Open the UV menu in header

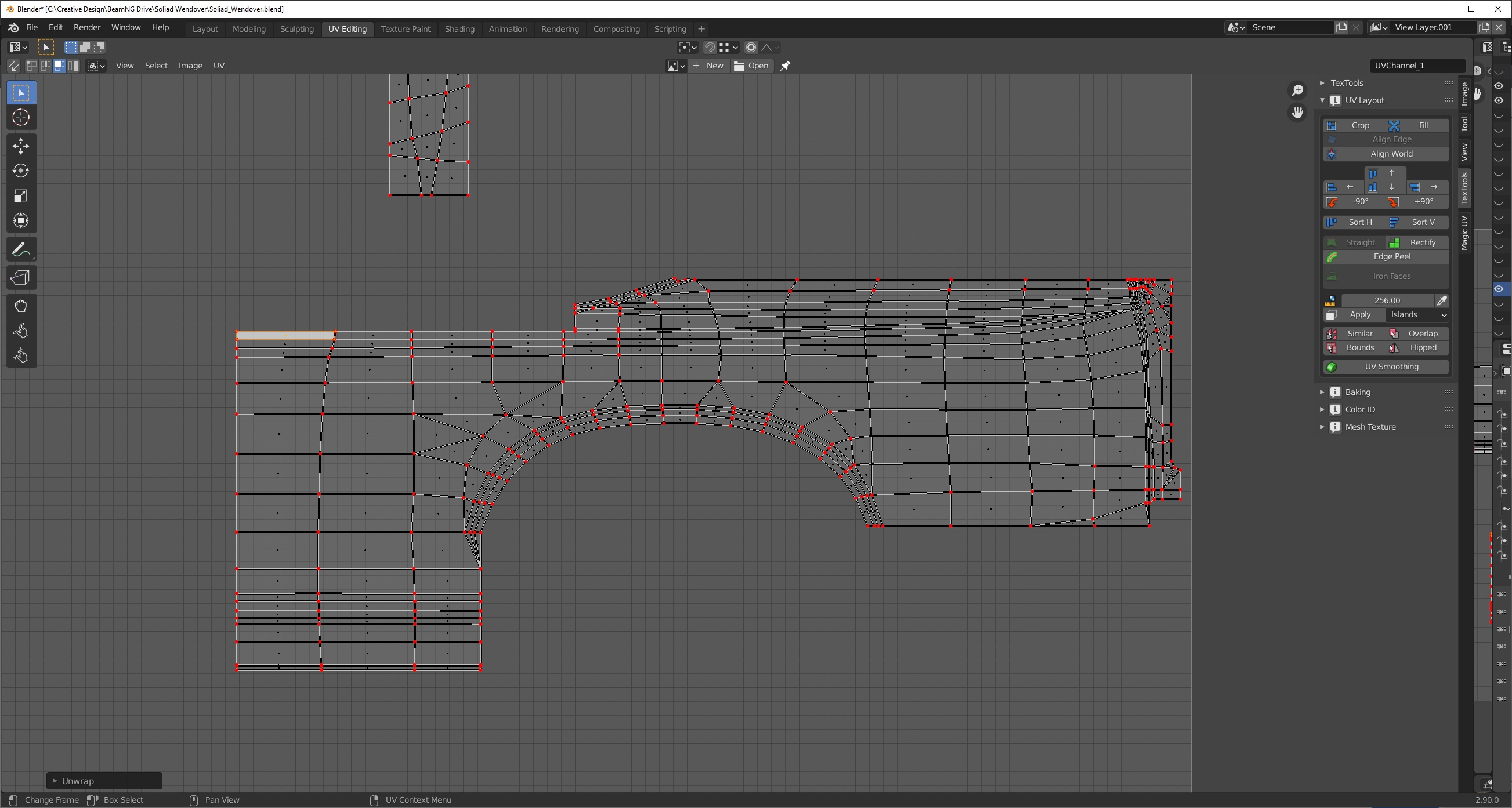coord(218,66)
